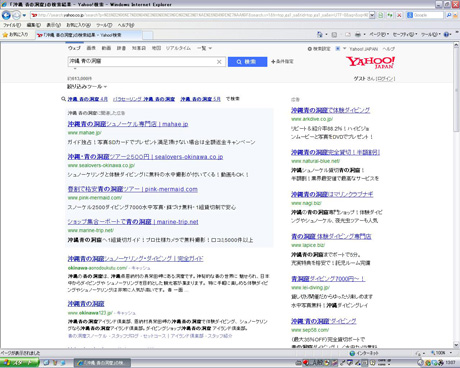
Task: Click the red Stop loading icon
Action: click(x=399, y=15)
